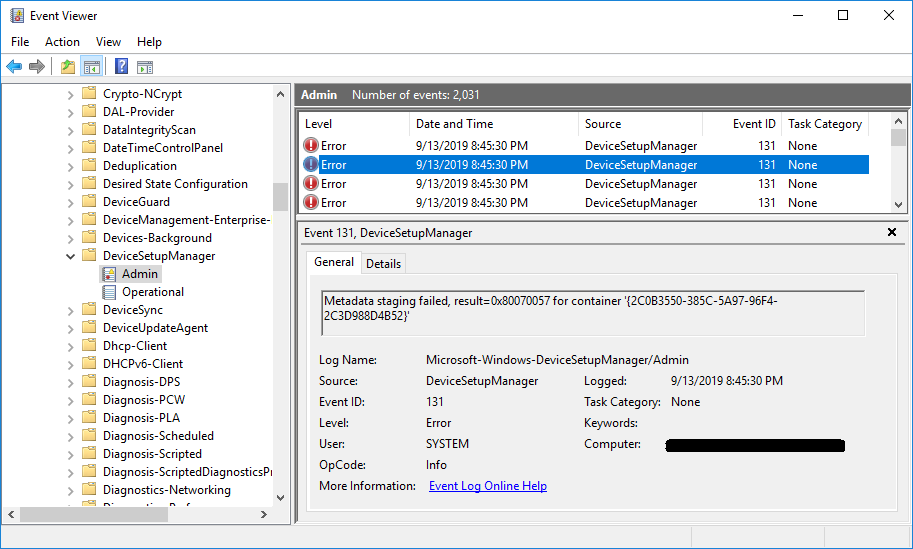Click the Diagnosis-PLA folder icon
Viewport: 913px width, 549px height.
[x=89, y=417]
